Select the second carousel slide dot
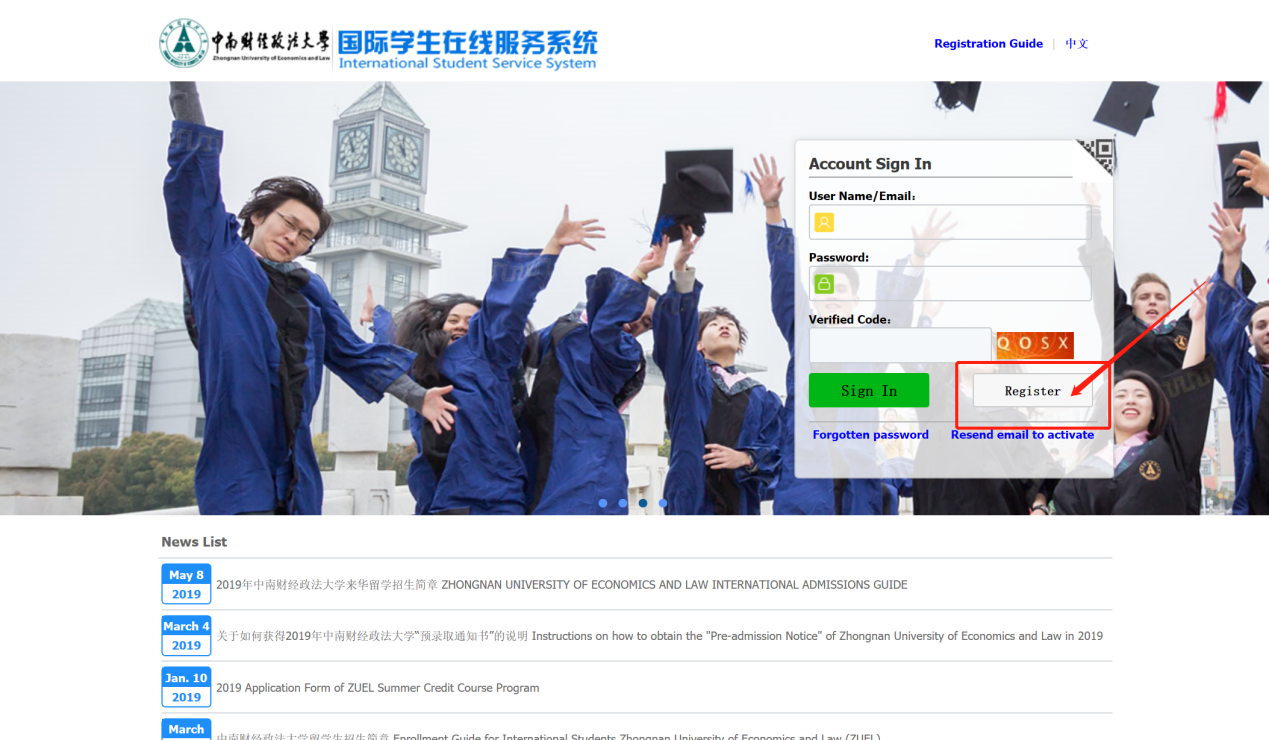Screen dimensions: 1269x740 [623, 503]
